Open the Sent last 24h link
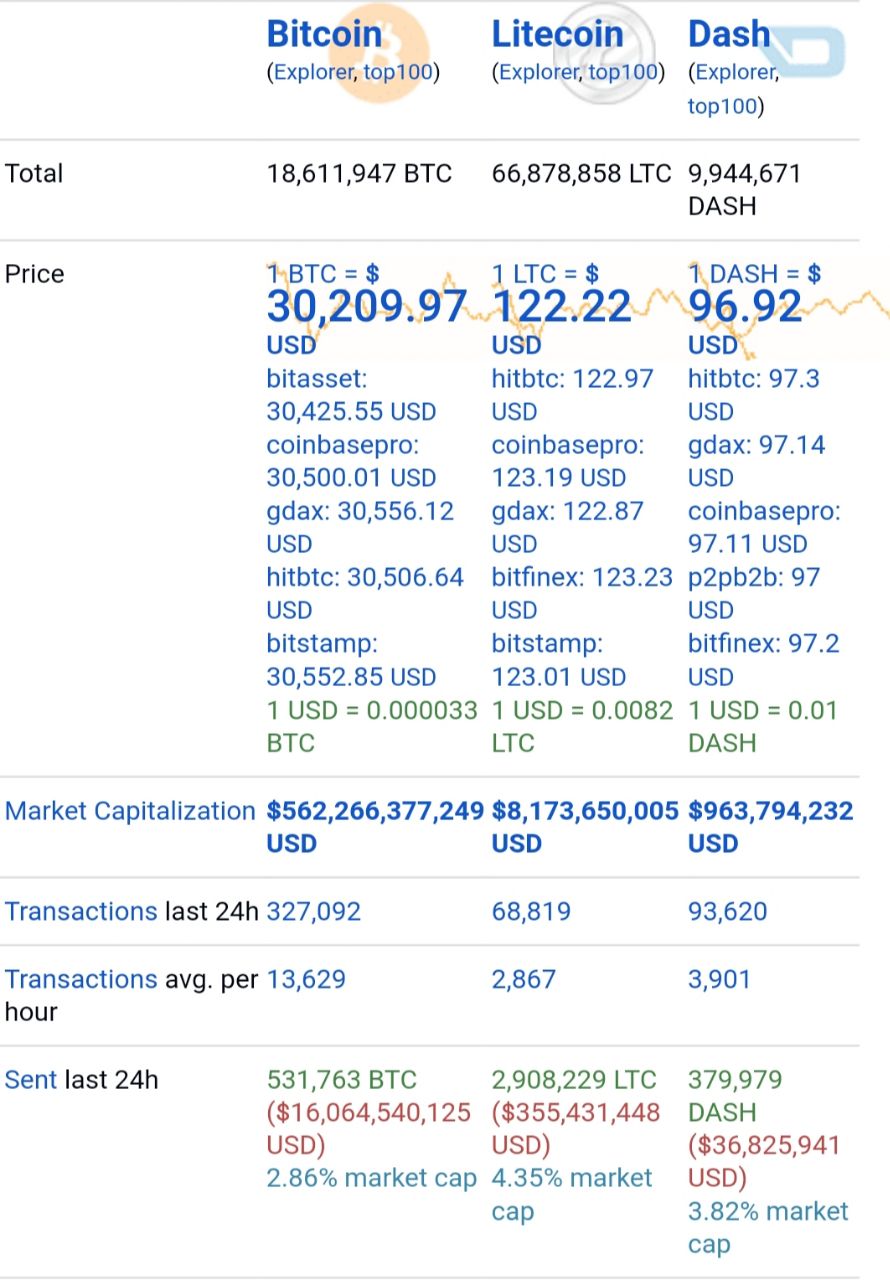 tap(31, 1080)
